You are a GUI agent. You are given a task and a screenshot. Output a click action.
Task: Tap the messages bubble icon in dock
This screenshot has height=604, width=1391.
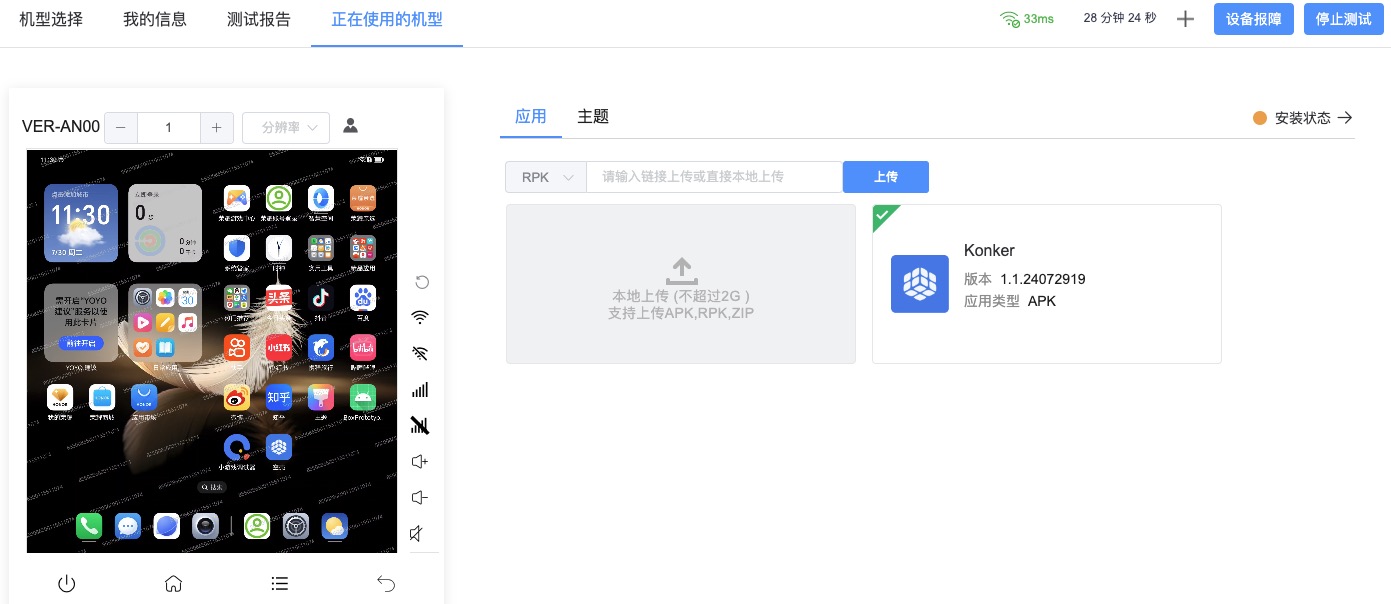[128, 526]
